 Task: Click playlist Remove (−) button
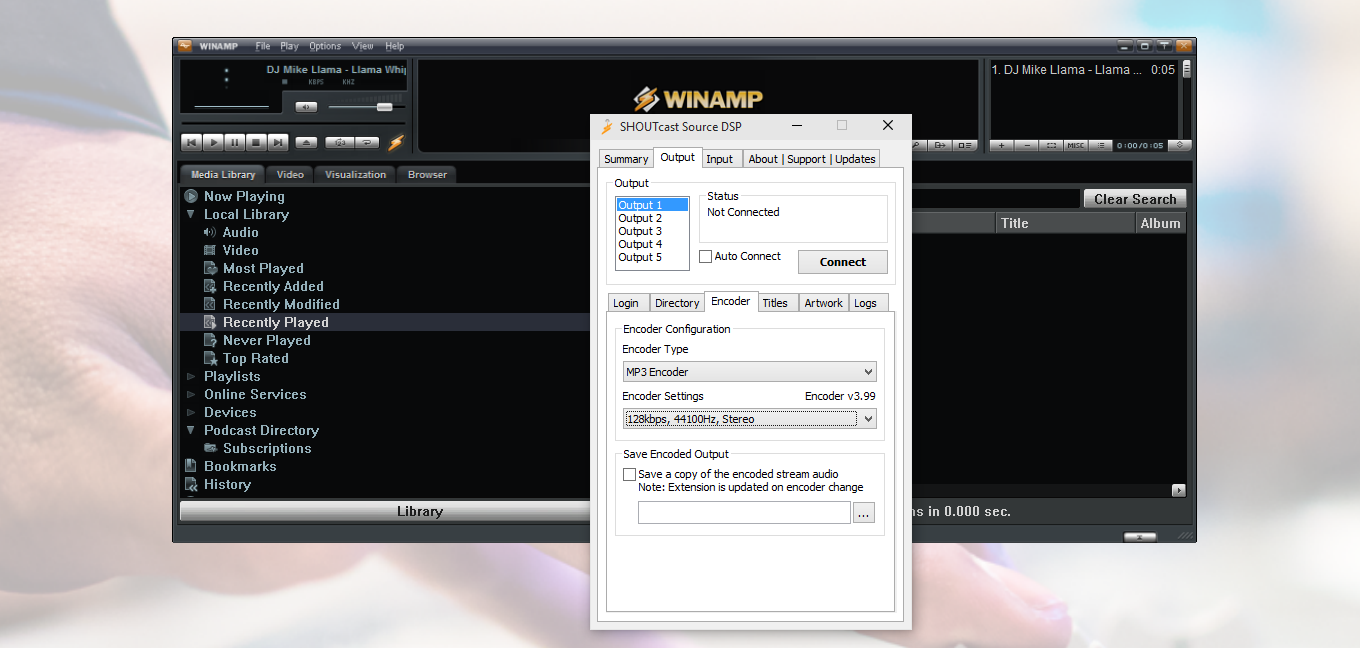pos(1027,146)
